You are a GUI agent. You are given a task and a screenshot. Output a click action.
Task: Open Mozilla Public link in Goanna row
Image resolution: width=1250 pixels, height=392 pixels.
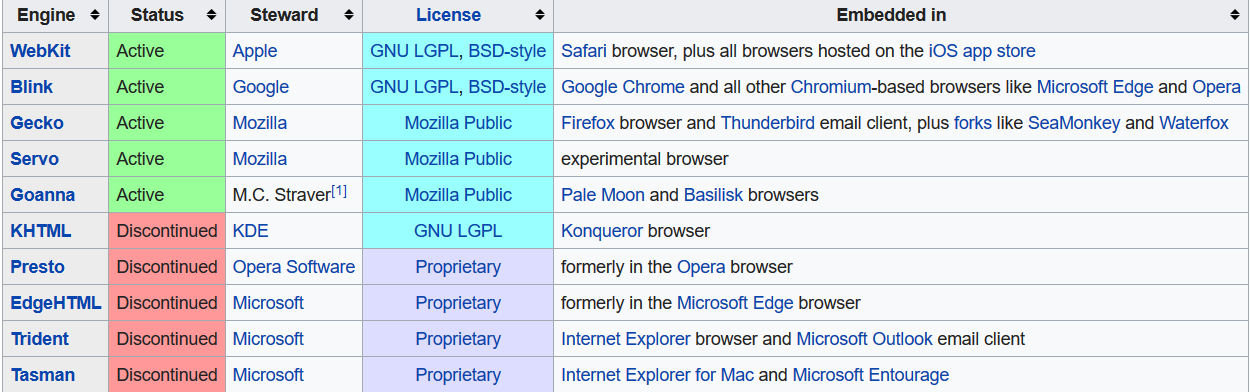(x=458, y=195)
